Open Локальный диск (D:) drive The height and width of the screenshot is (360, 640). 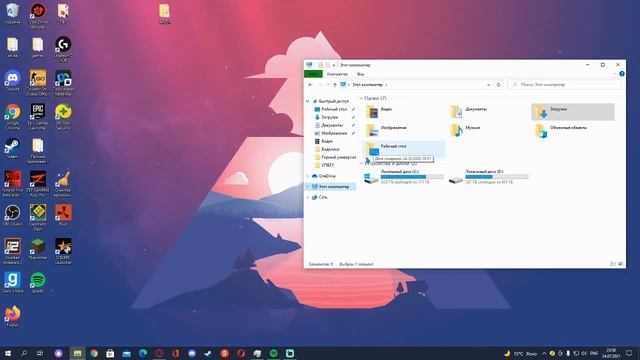click(x=488, y=177)
